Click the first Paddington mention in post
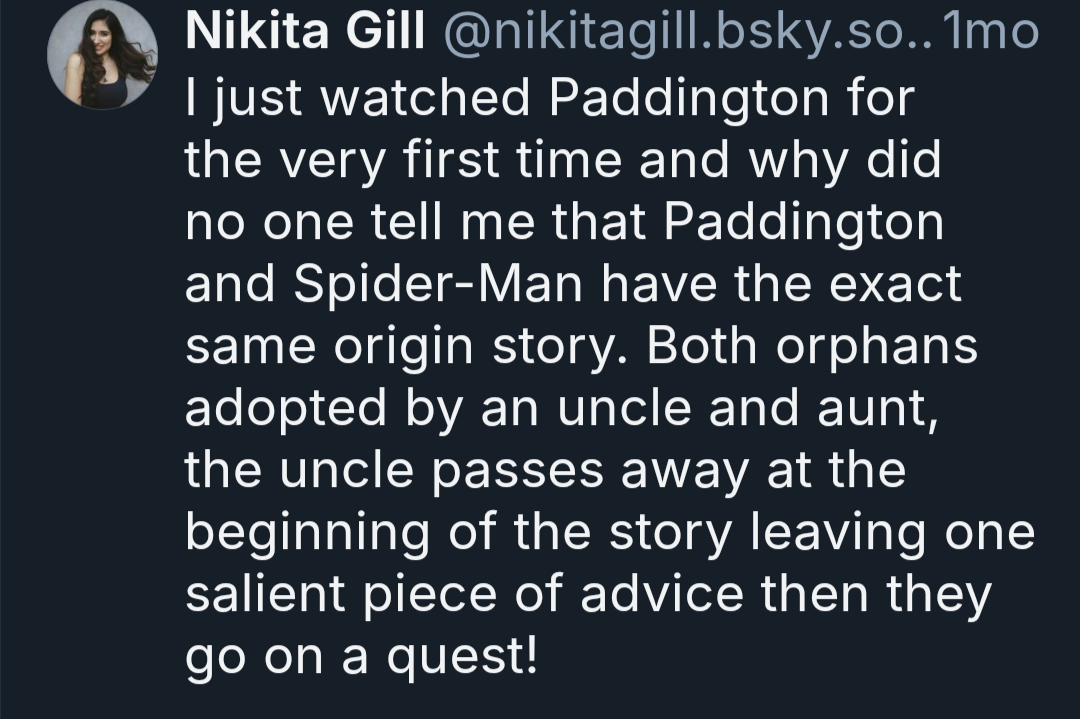The image size is (1080, 719). tap(689, 98)
